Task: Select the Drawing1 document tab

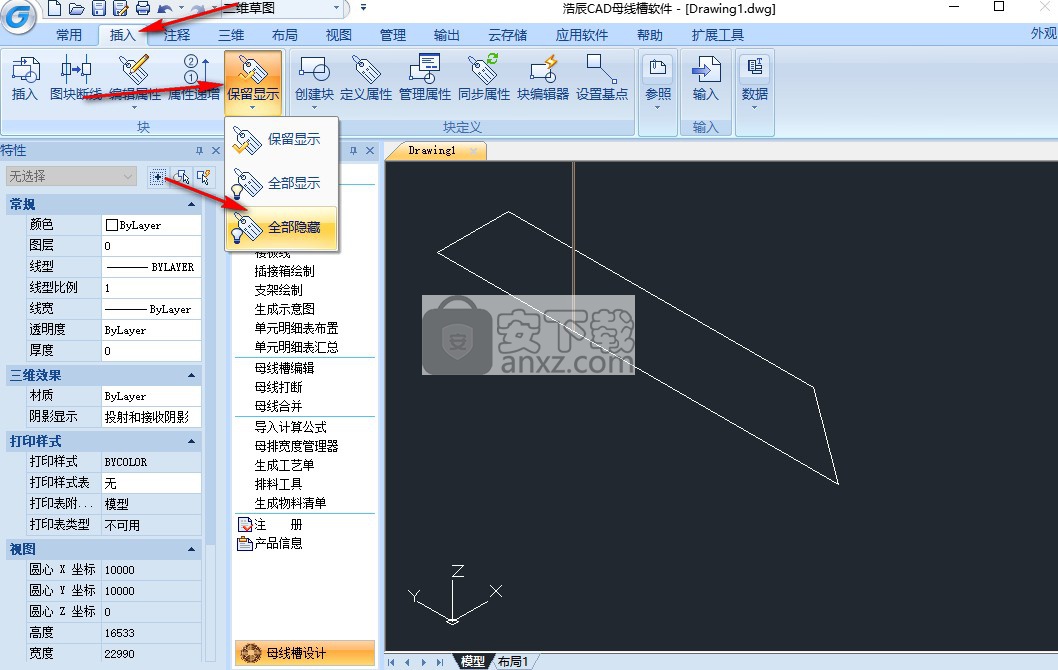Action: pos(435,150)
